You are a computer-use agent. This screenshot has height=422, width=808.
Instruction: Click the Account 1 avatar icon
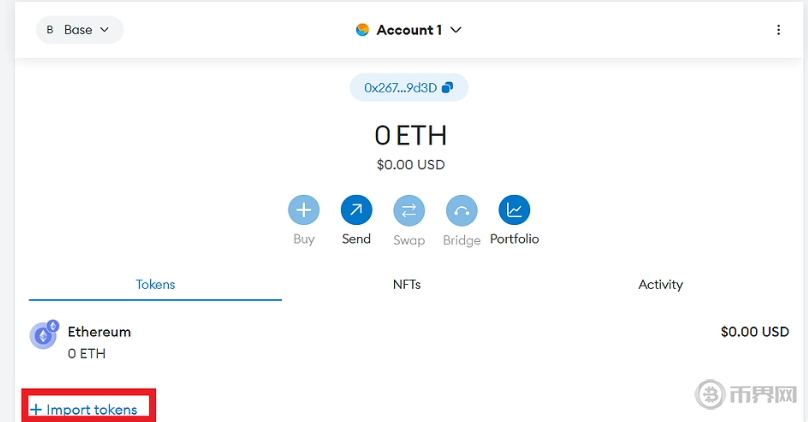tap(362, 30)
